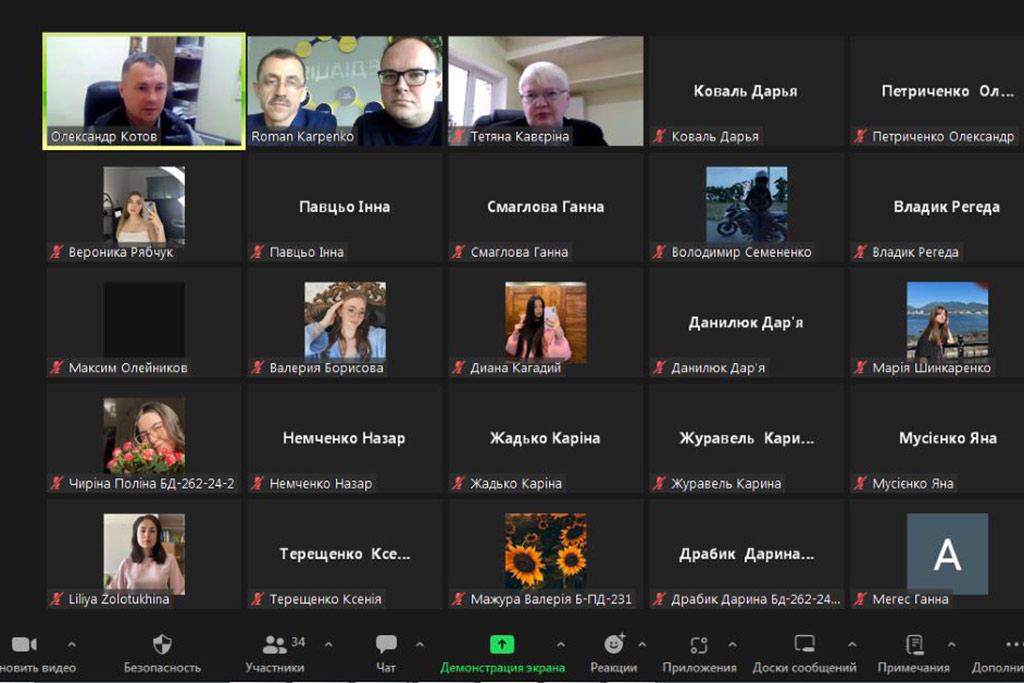Open the Примечания notes icon

[913, 645]
